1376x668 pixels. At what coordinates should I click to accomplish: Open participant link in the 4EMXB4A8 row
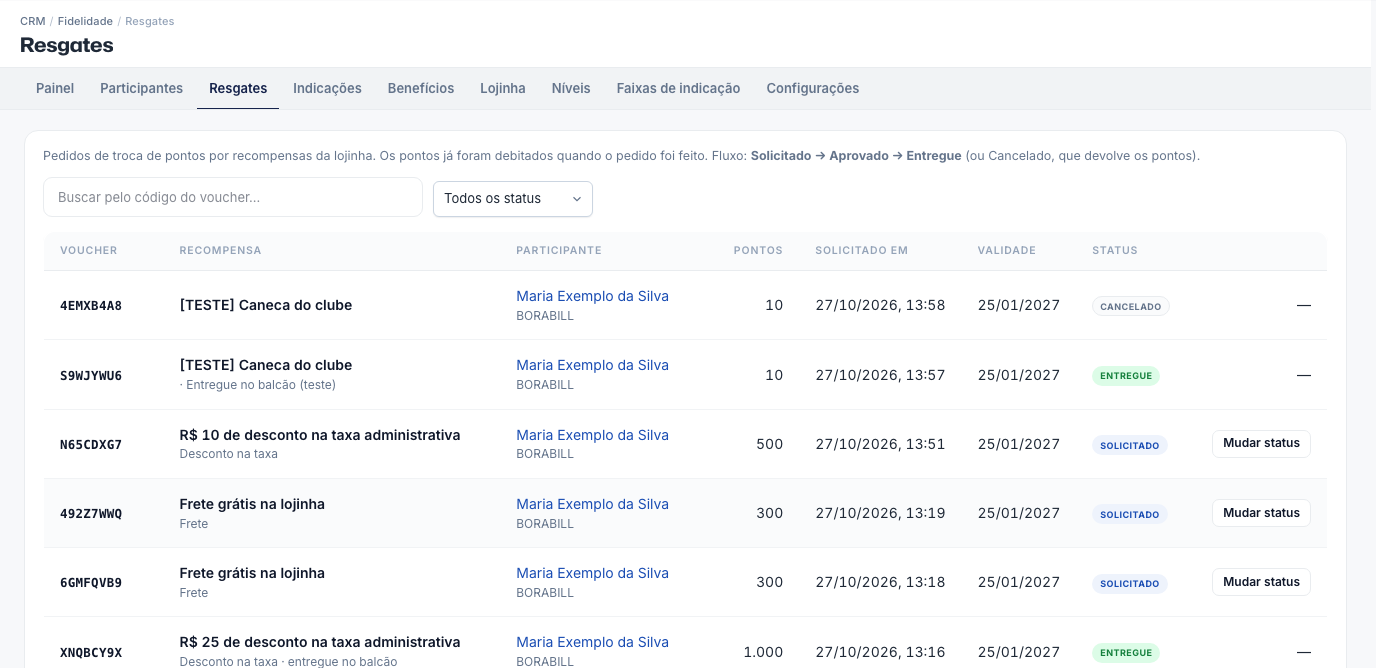point(592,296)
